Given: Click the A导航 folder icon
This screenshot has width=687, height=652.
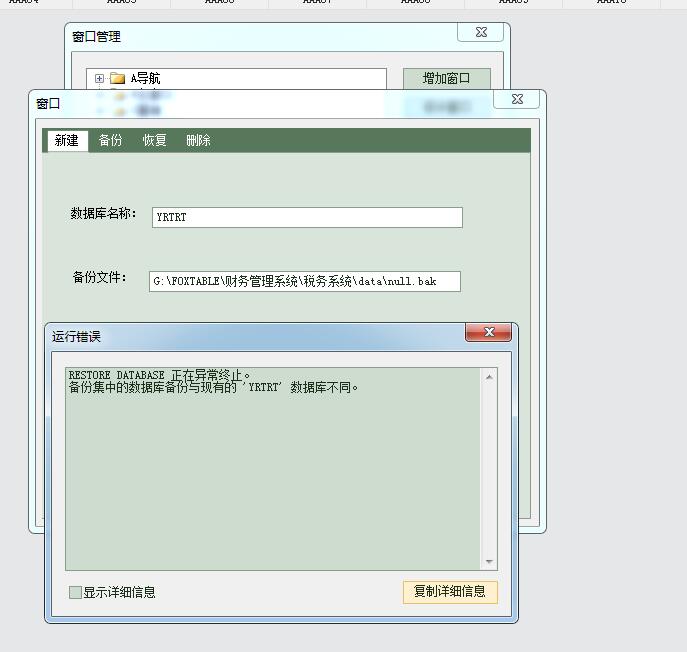Looking at the screenshot, I should (118, 78).
